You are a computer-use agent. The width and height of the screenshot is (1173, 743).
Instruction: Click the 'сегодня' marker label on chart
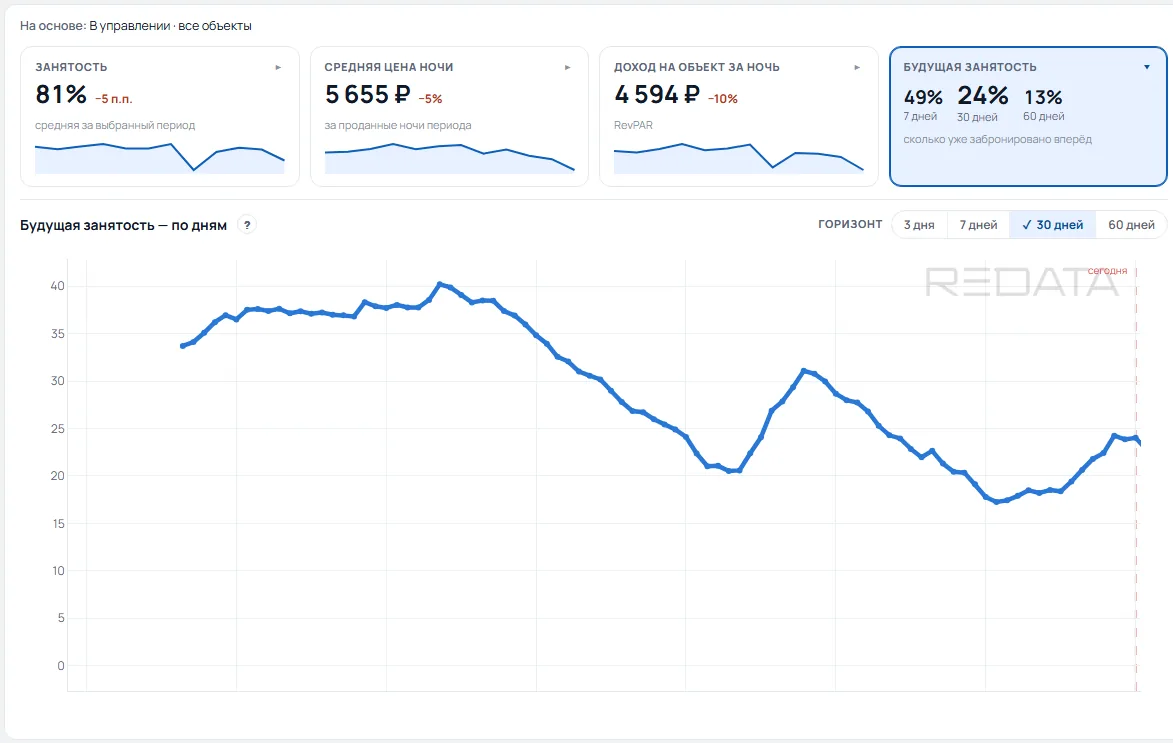[x=1107, y=271]
